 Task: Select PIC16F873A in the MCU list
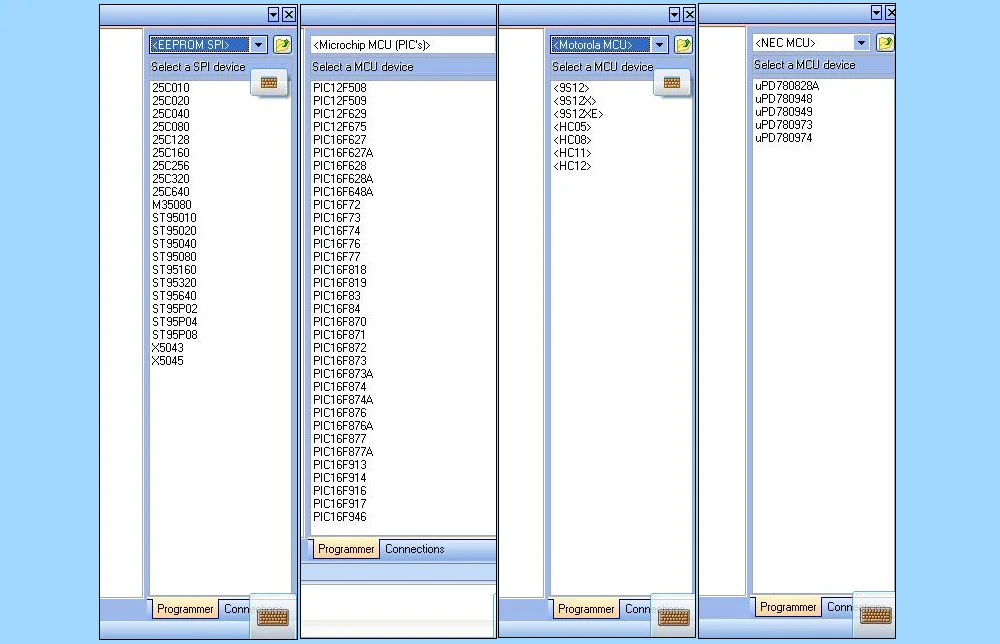click(343, 374)
